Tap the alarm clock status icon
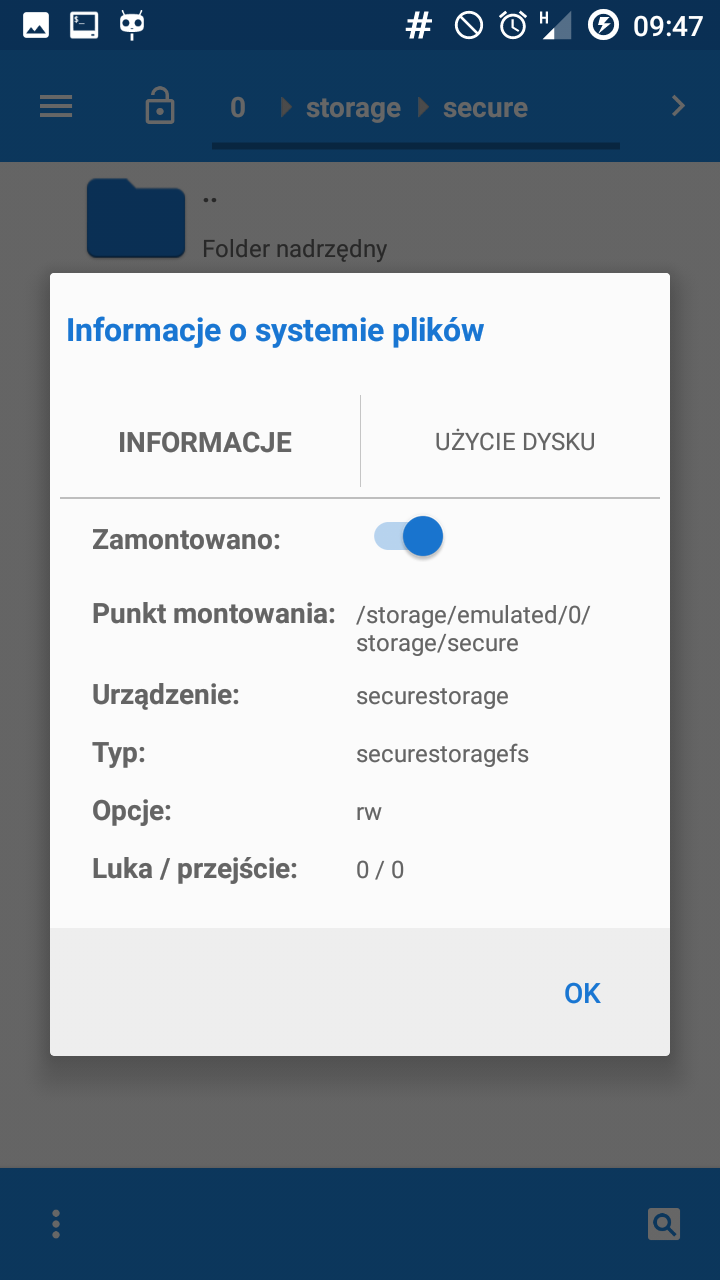This screenshot has width=720, height=1280. tap(513, 25)
